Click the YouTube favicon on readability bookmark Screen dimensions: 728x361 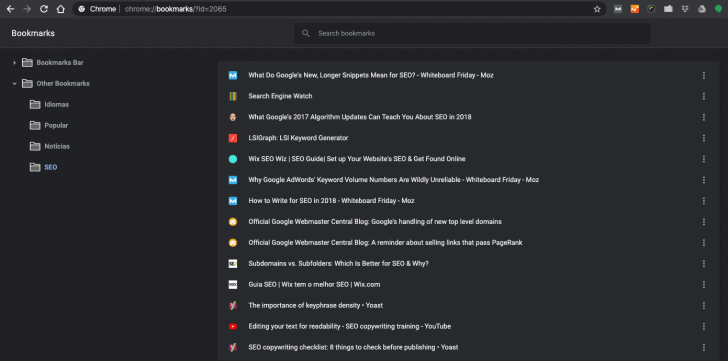pyautogui.click(x=233, y=326)
